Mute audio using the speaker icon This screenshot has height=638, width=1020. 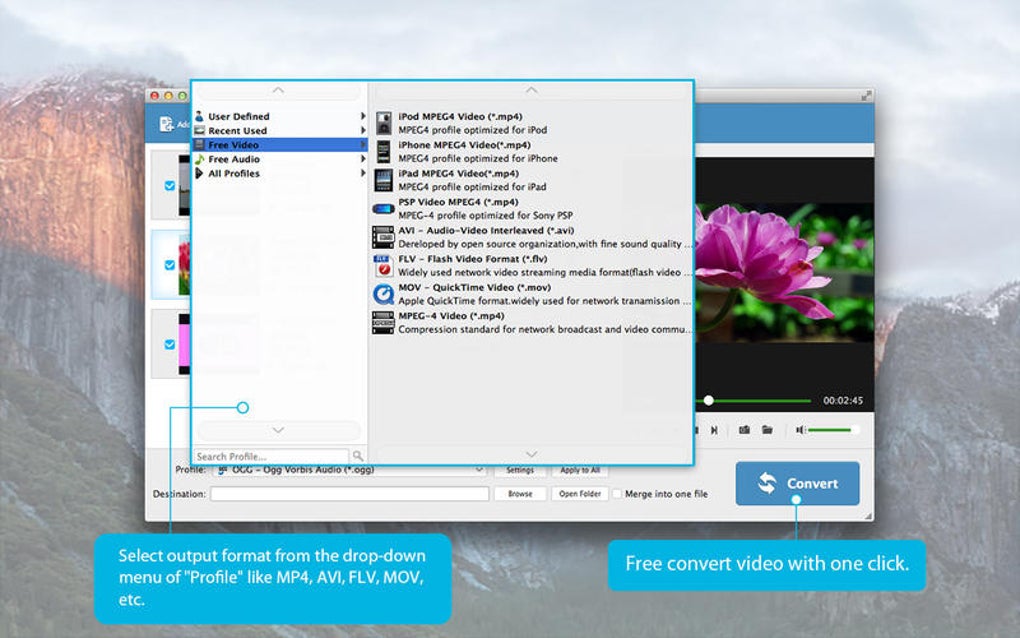(800, 430)
